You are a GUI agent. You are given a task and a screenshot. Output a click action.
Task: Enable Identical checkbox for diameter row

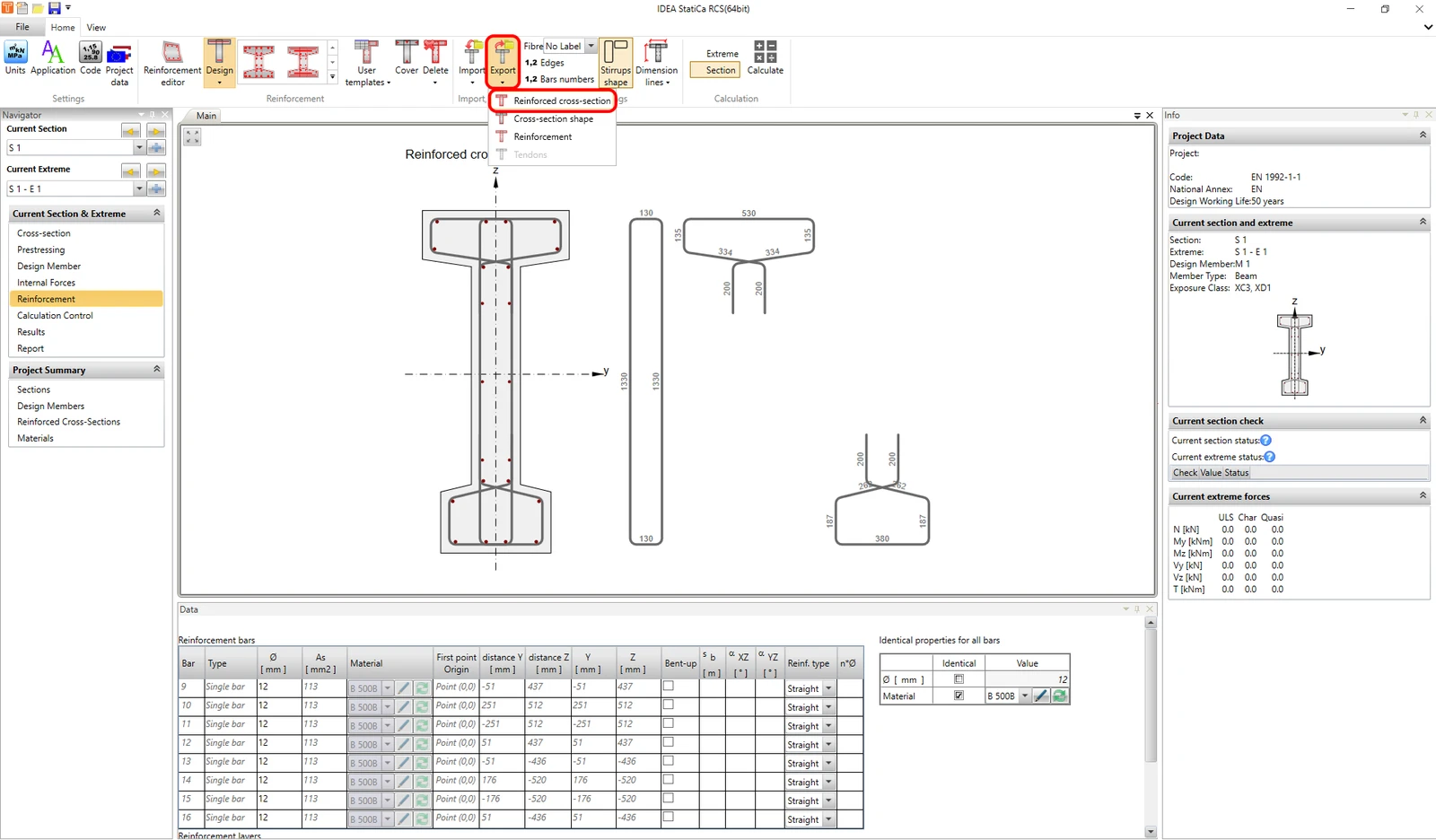(959, 679)
